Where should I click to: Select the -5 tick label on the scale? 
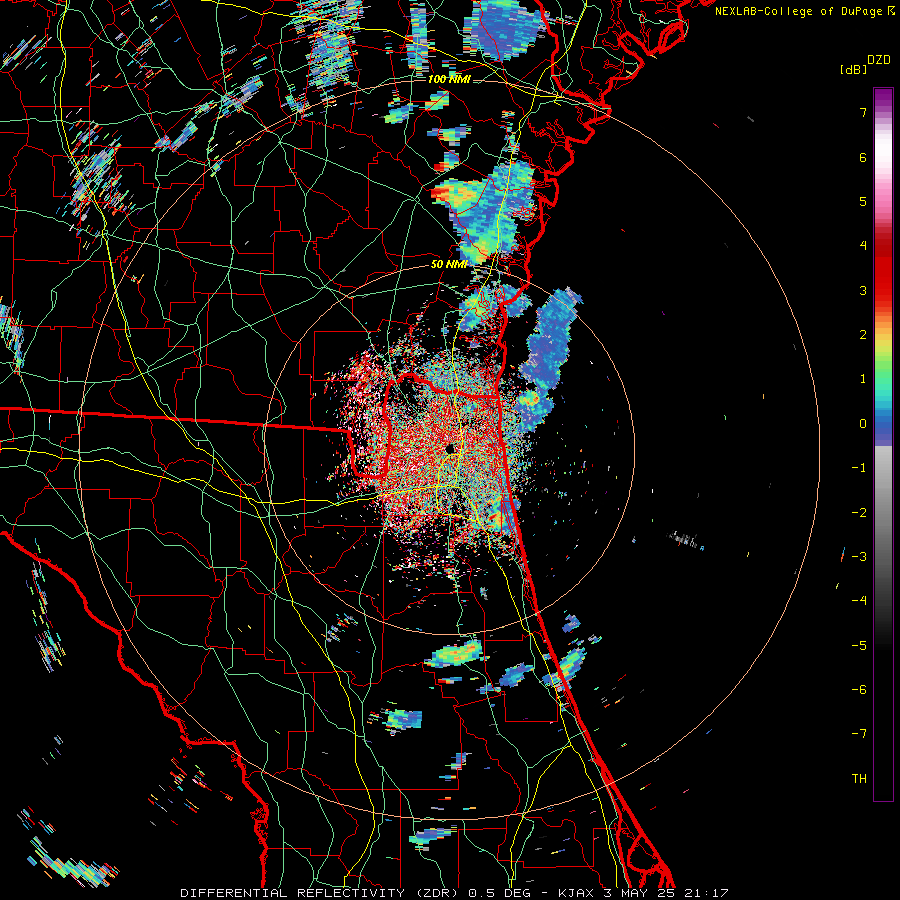pyautogui.click(x=859, y=646)
